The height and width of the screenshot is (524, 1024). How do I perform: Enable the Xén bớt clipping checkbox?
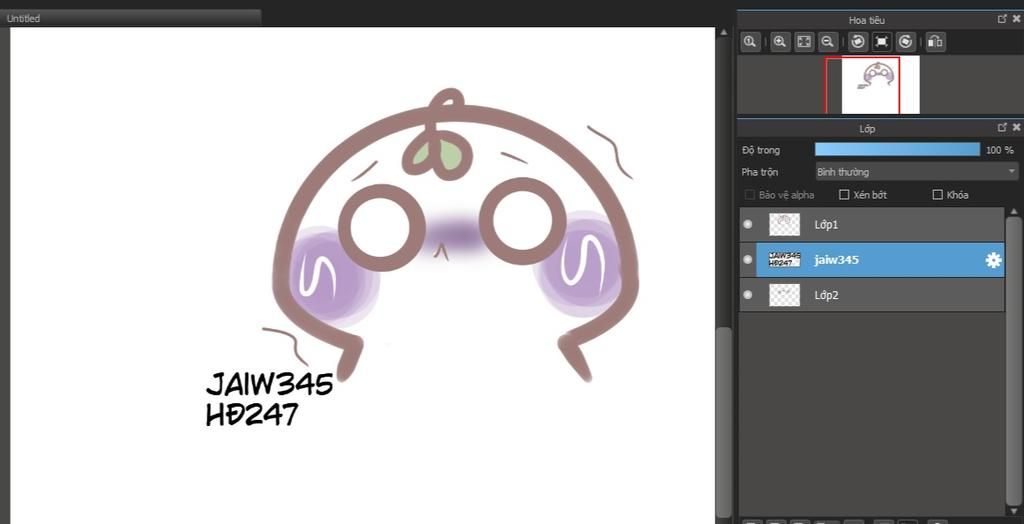pos(844,195)
